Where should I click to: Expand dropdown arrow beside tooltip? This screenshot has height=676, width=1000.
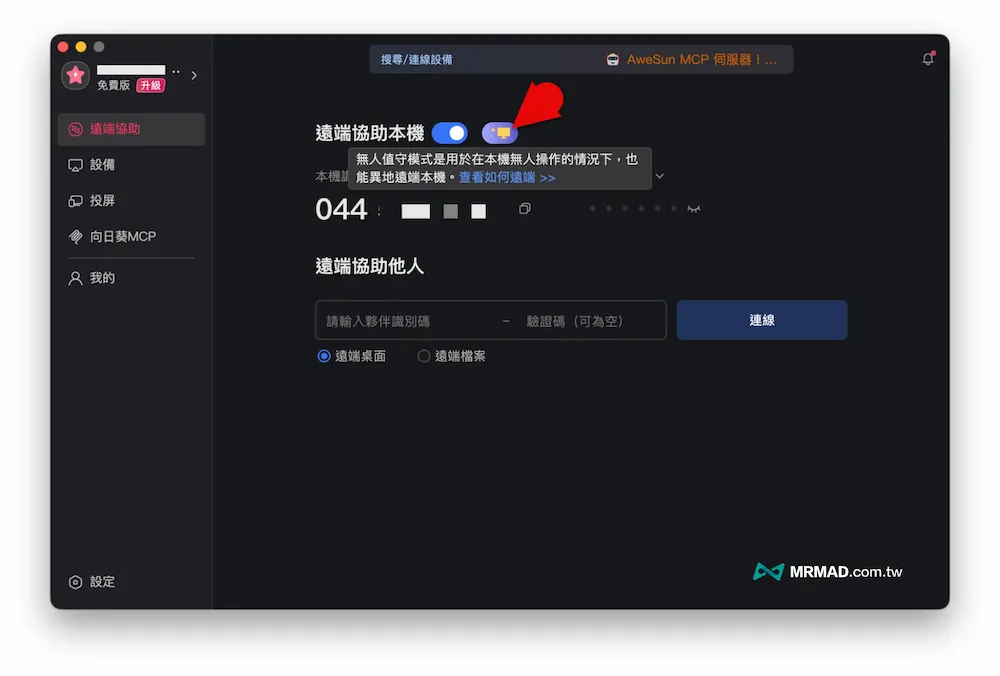[660, 176]
